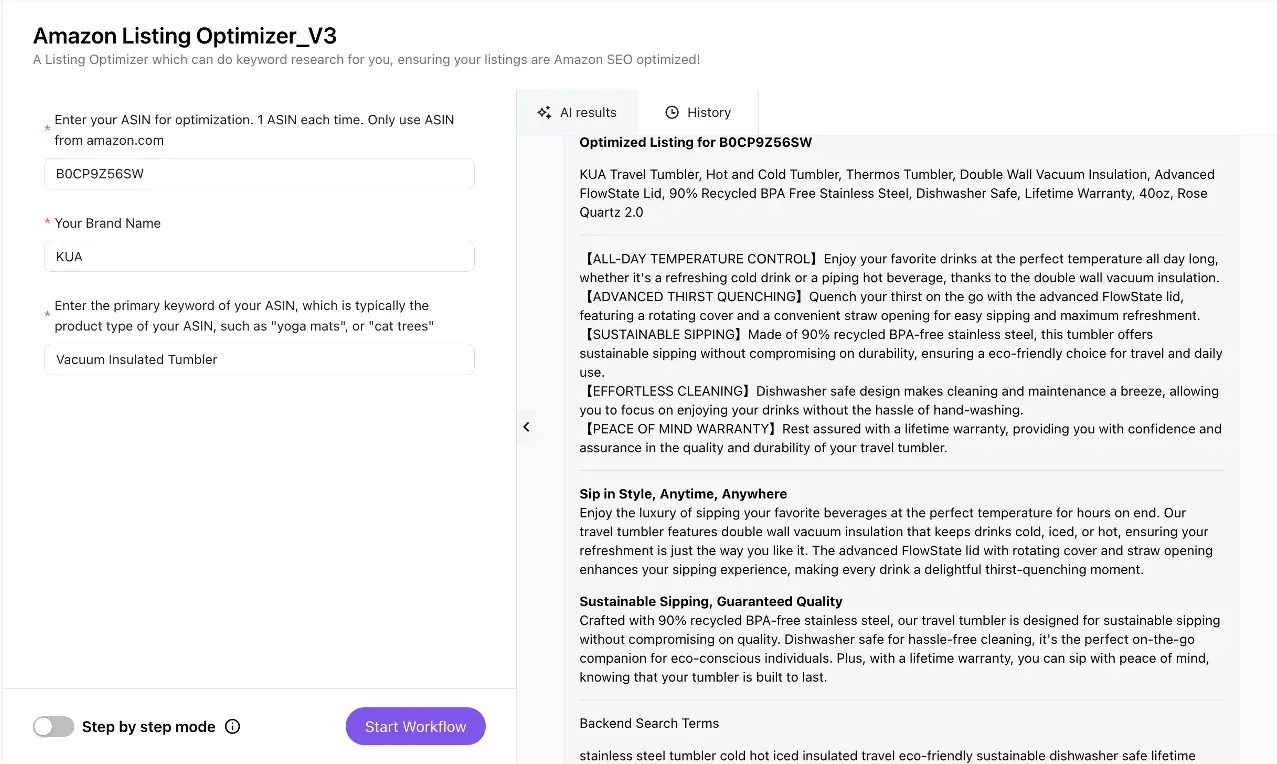Enable the Step by step mode switch
Screen dimensions: 1277x764
(x=54, y=727)
